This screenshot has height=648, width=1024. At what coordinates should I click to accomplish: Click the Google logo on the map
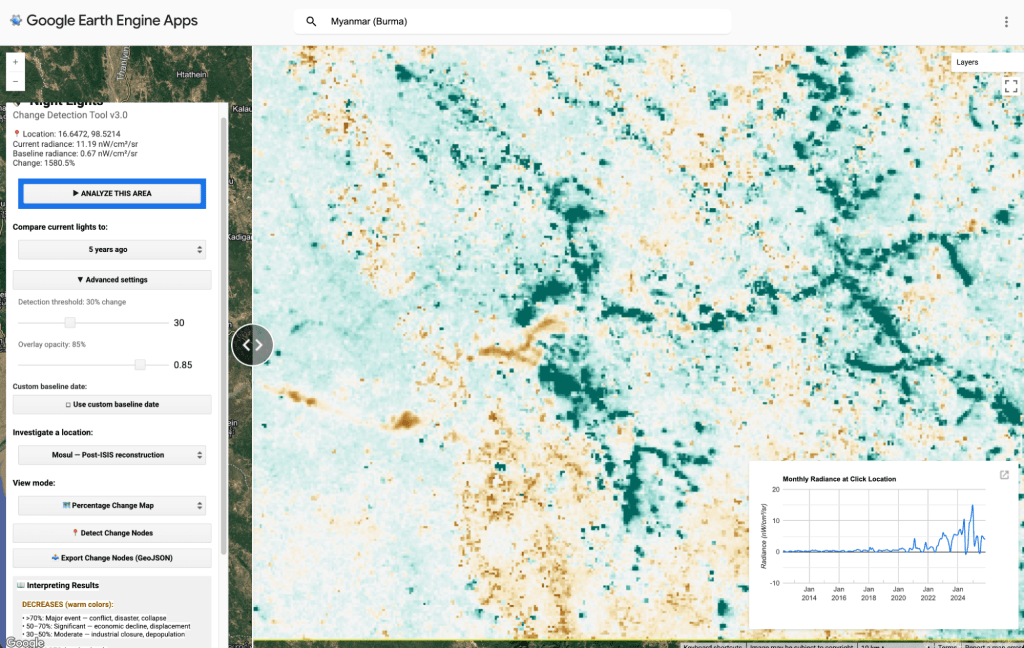coord(25,642)
